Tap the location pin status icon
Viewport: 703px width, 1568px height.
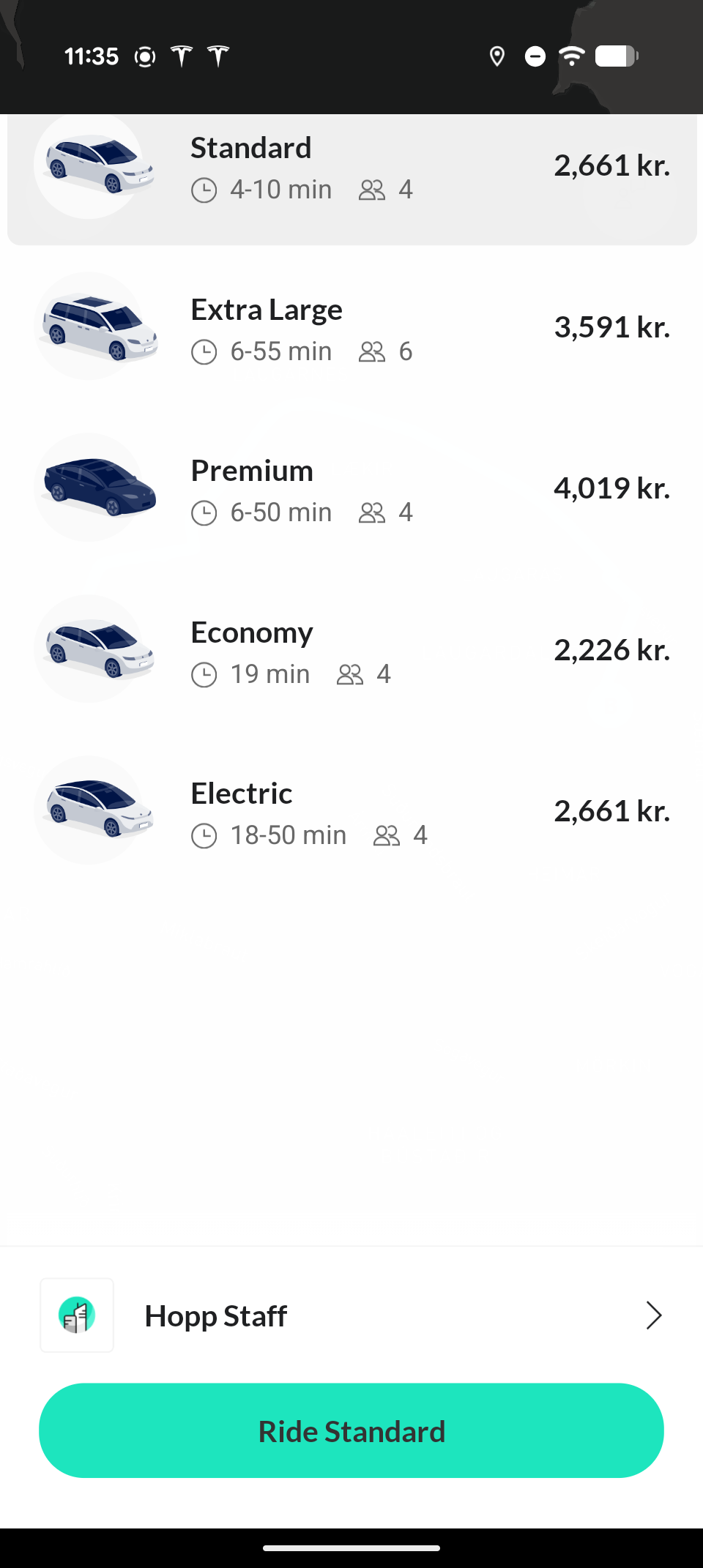click(497, 56)
